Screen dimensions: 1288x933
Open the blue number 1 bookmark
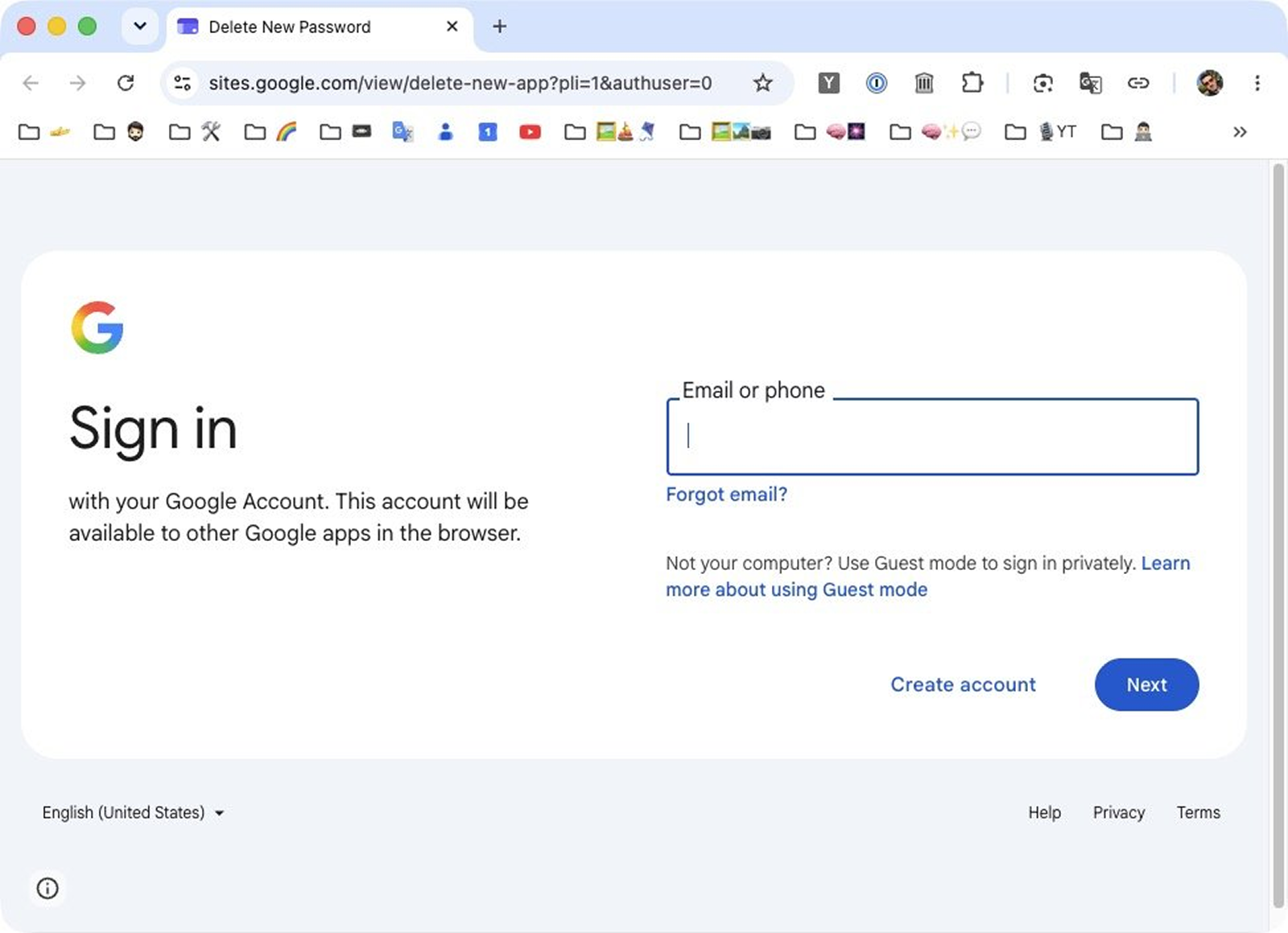point(488,132)
